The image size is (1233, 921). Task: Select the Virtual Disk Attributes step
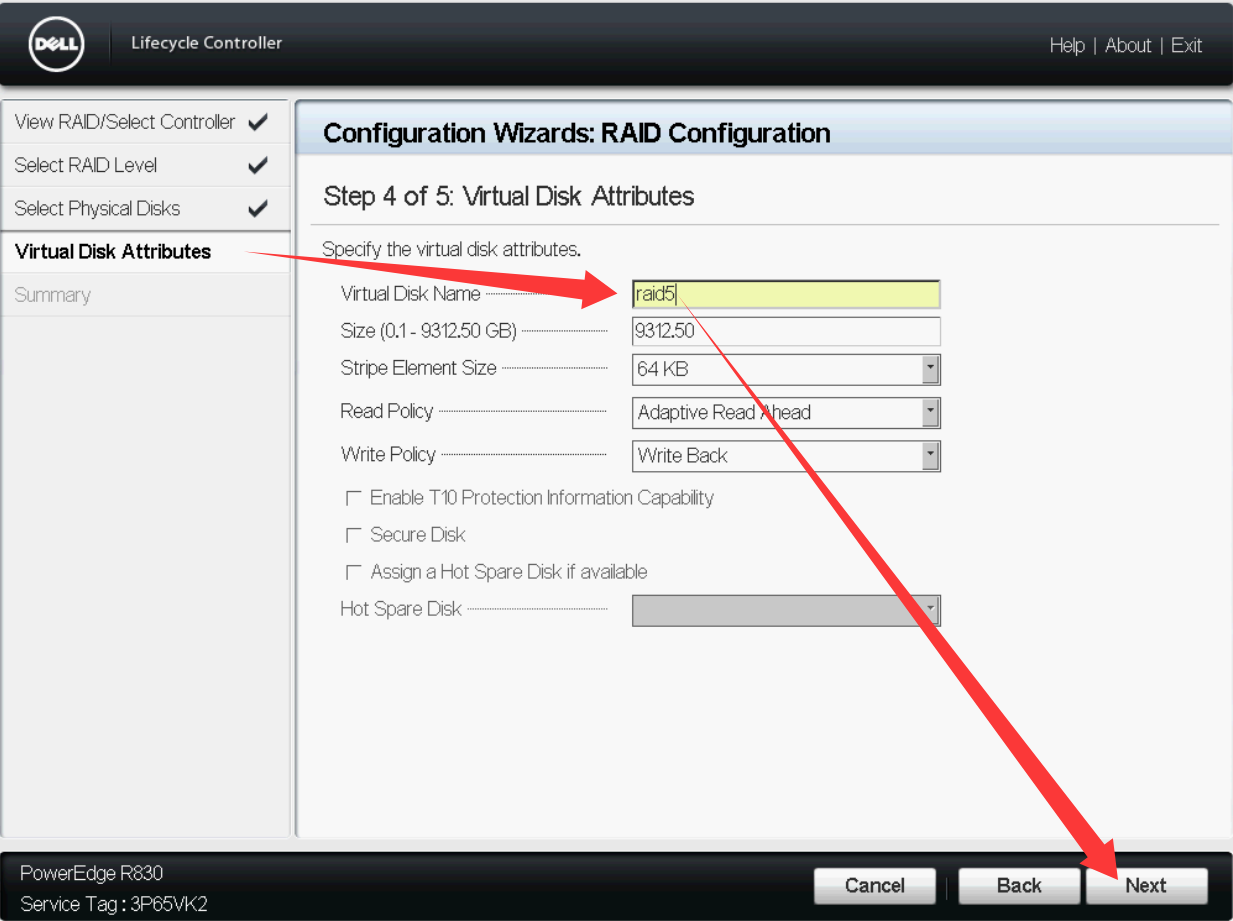113,251
